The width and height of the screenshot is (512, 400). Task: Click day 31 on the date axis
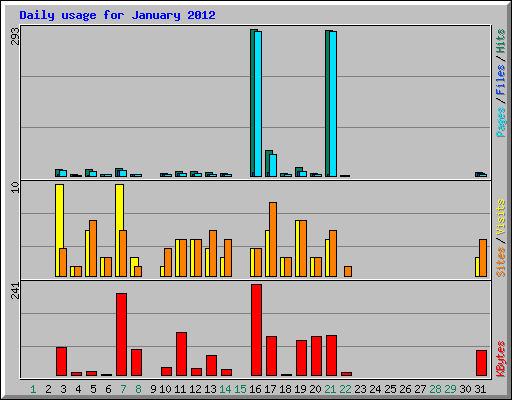pos(480,389)
